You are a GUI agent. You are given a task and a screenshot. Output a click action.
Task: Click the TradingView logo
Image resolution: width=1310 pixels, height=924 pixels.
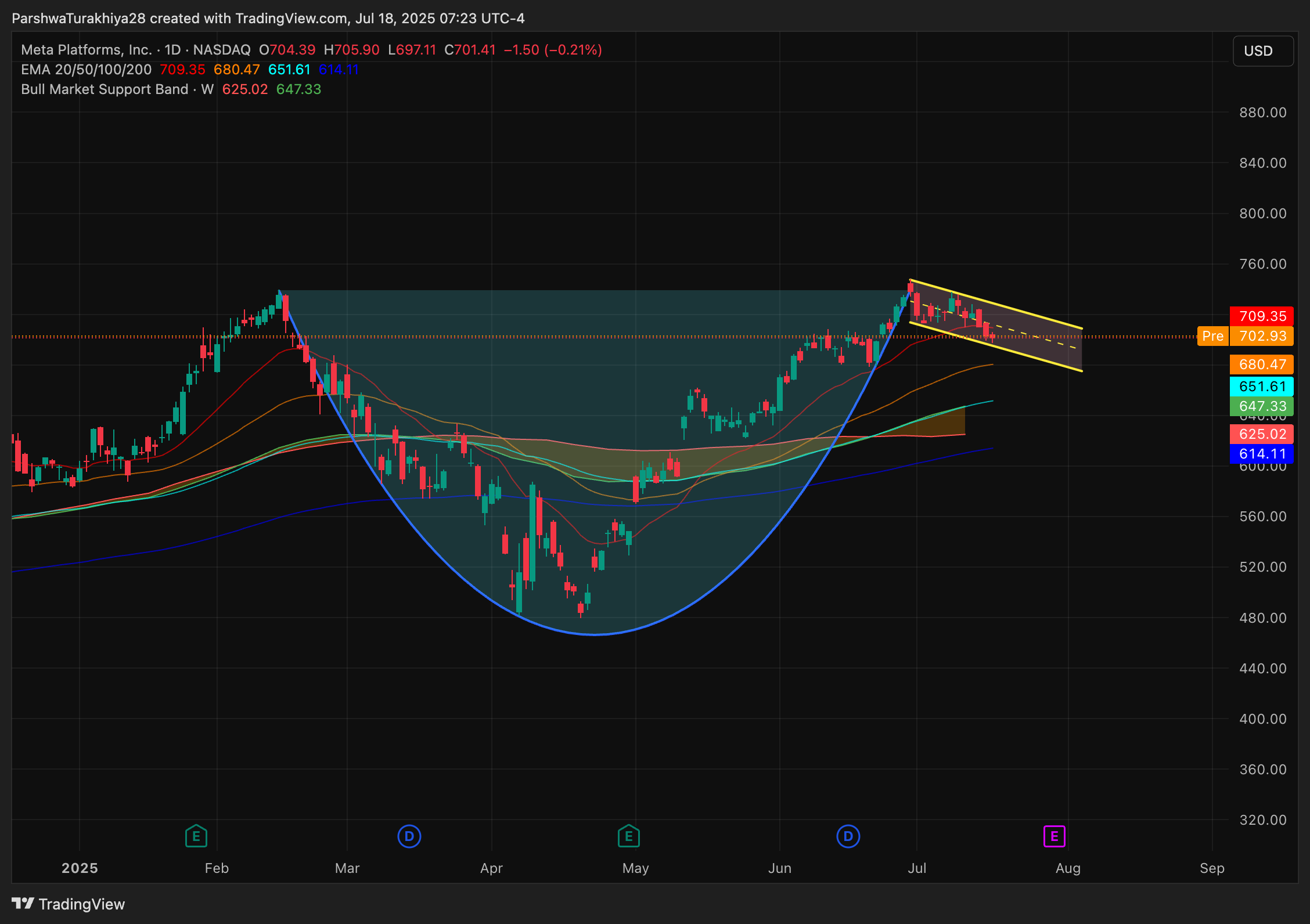(69, 904)
